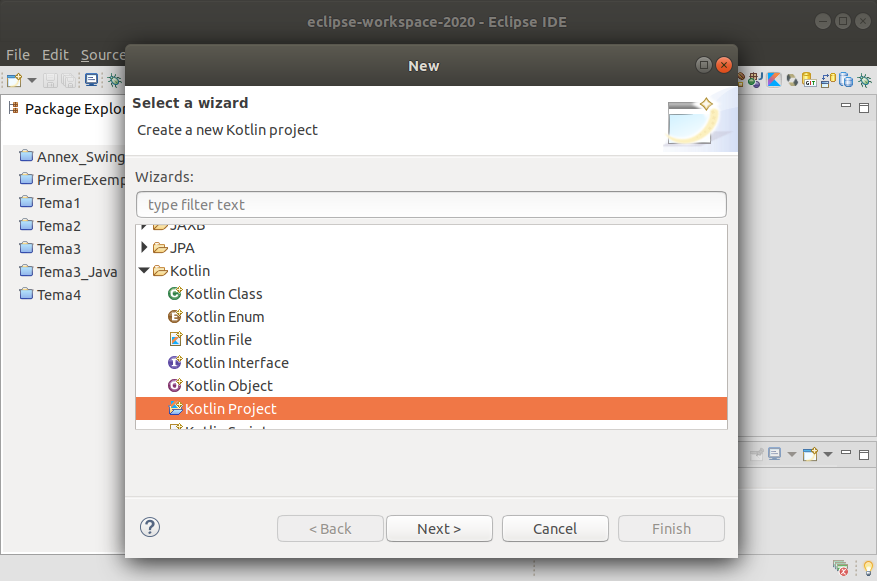Open the New wizard dropdown arrow in main toolbar
The image size is (877, 581).
tap(32, 81)
